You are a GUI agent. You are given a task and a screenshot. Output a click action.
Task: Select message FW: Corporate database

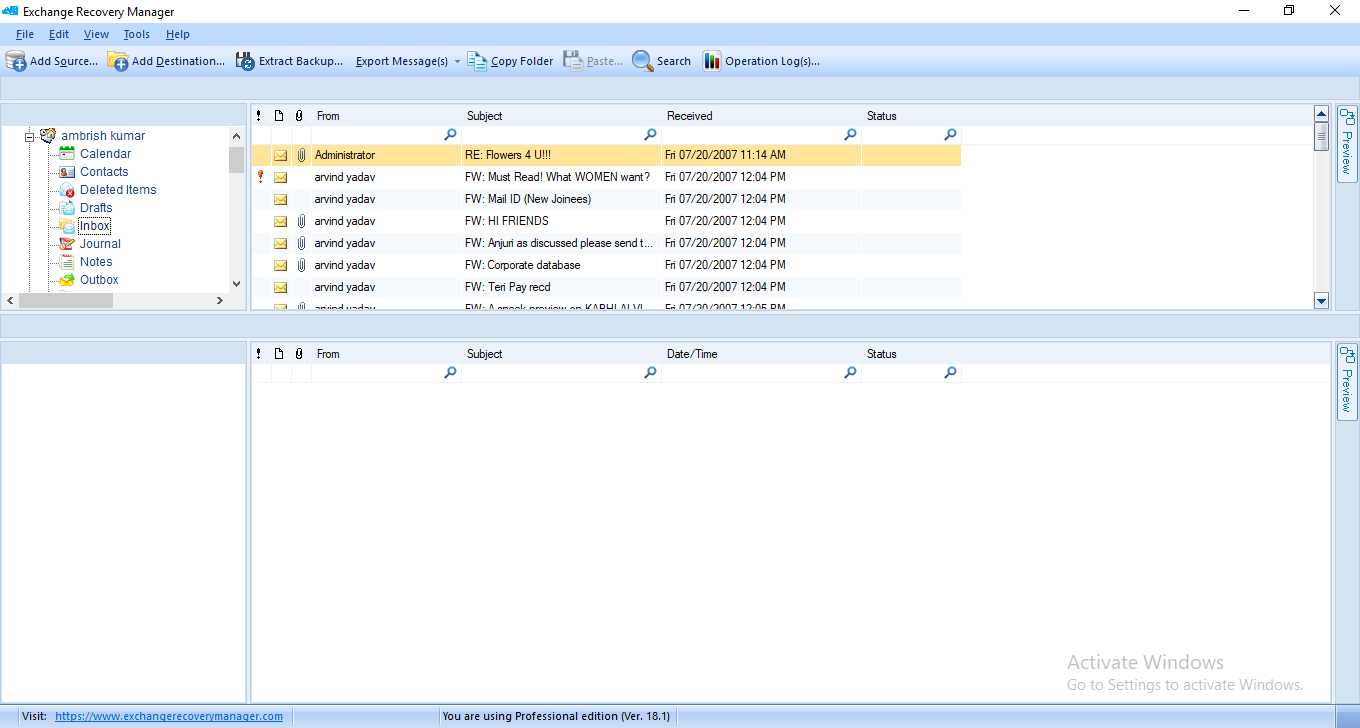click(606, 265)
